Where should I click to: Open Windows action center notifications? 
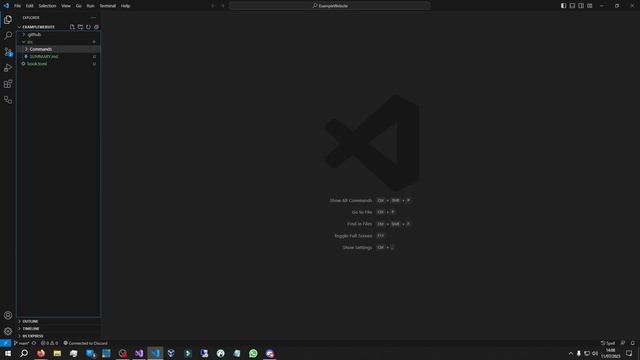(629, 353)
